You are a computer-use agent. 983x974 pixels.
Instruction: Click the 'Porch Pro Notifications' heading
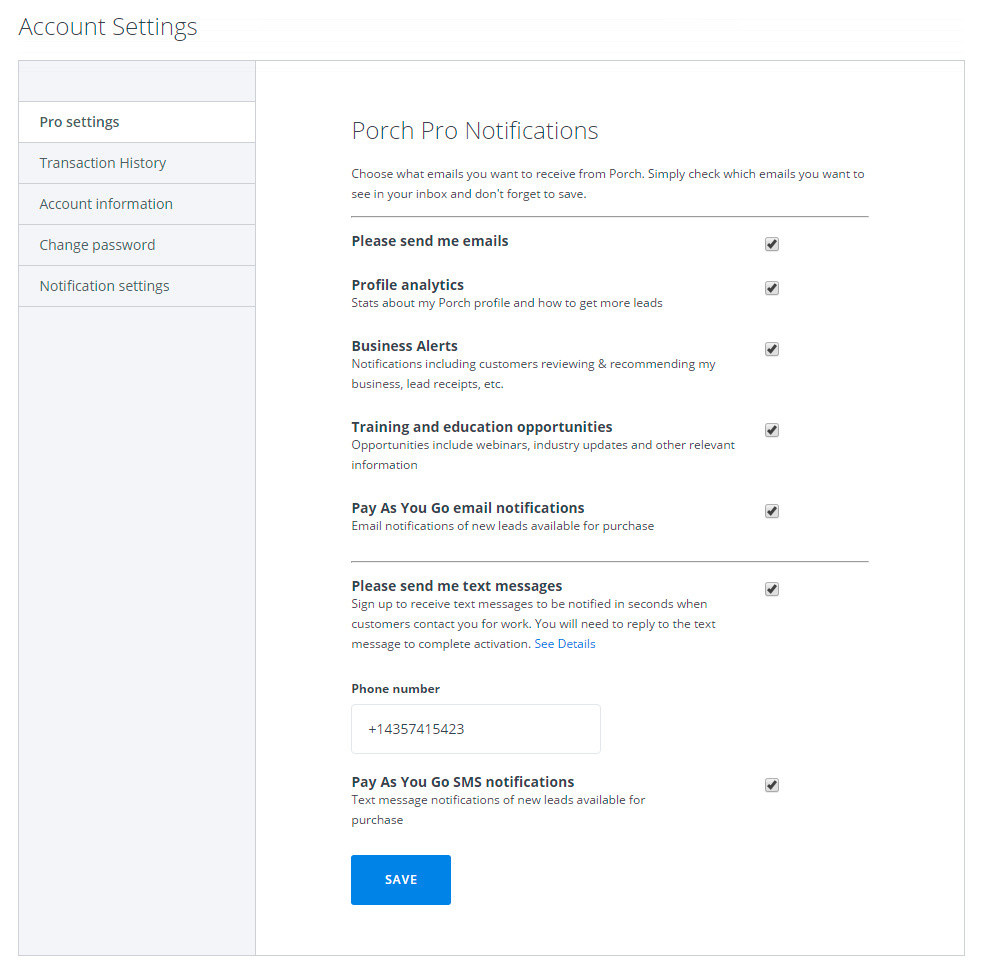(475, 130)
